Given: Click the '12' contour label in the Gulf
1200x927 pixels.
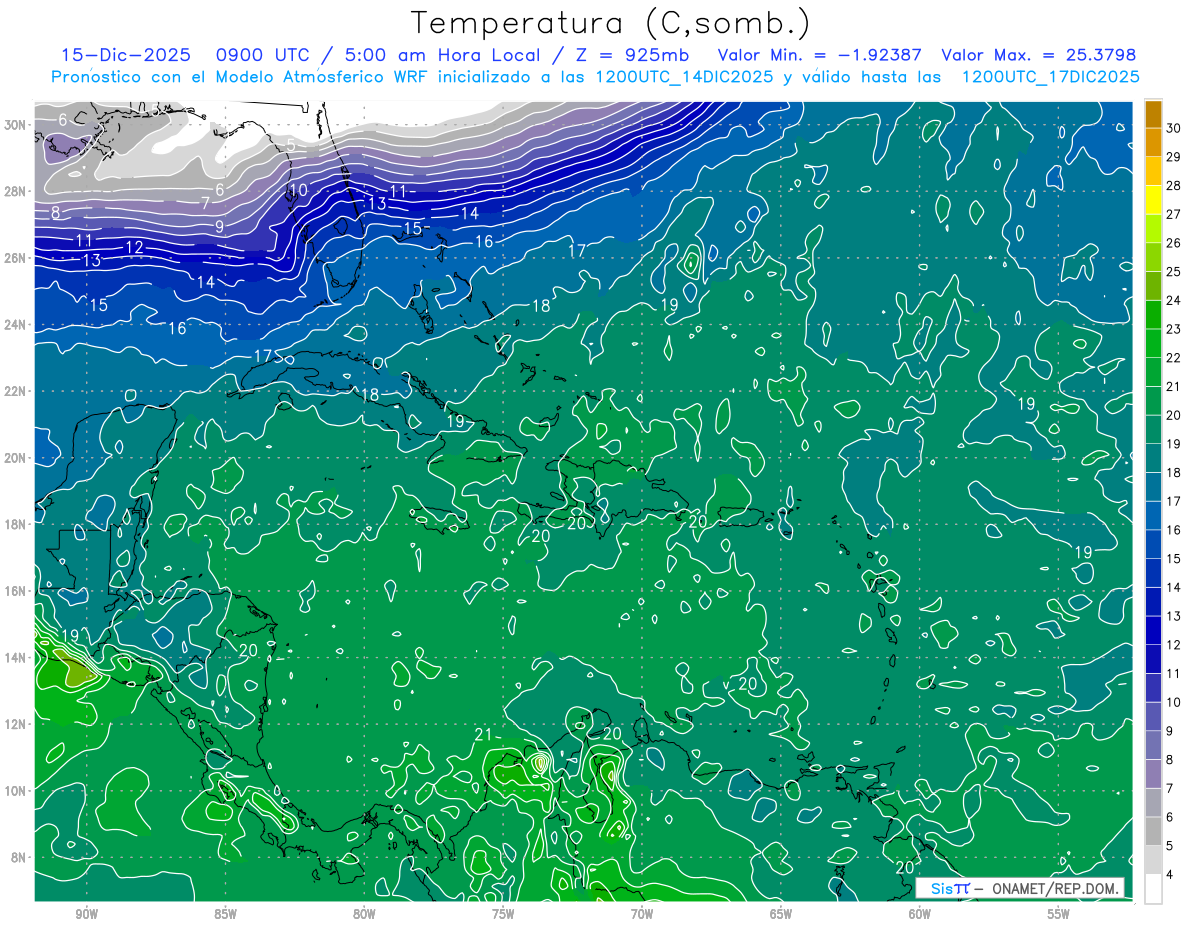Looking at the screenshot, I should [134, 247].
